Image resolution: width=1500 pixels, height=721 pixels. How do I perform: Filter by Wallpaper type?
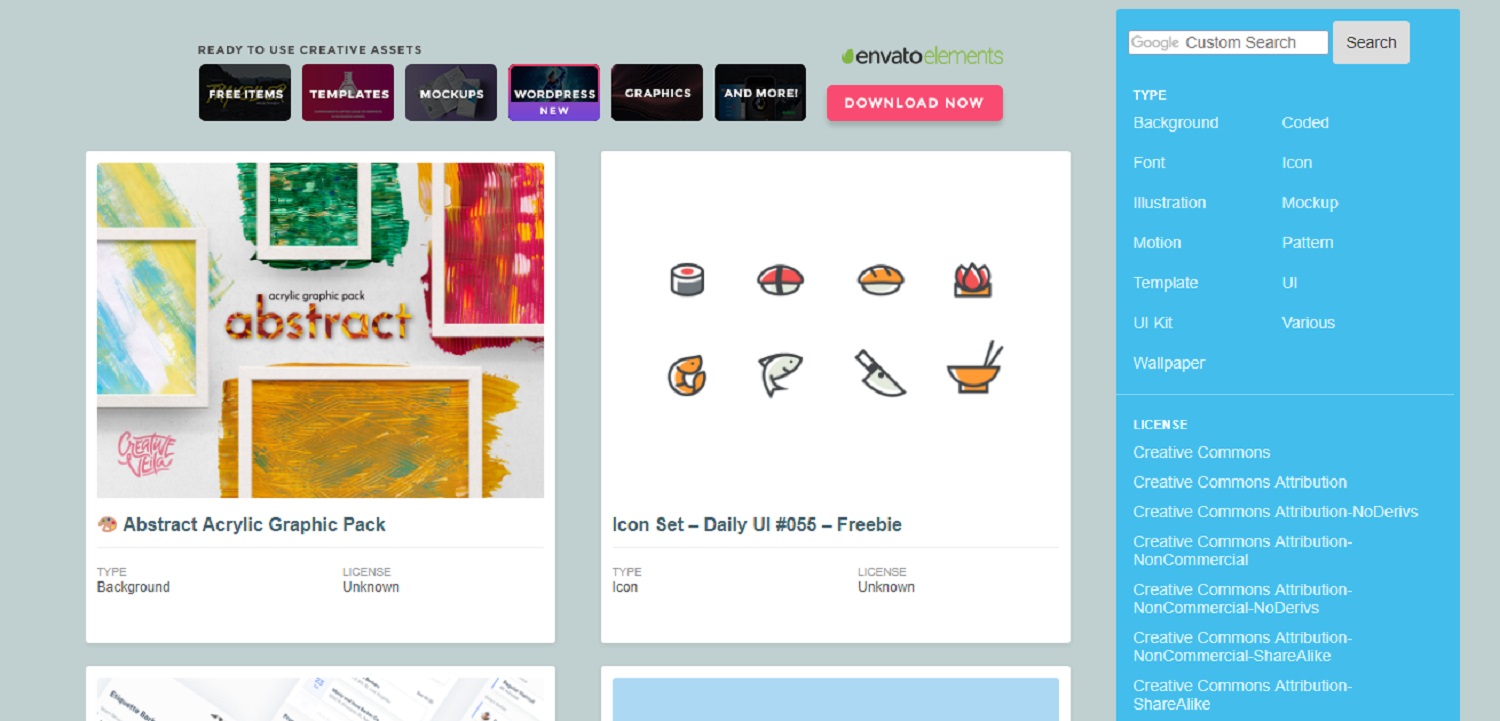[x=1169, y=363]
